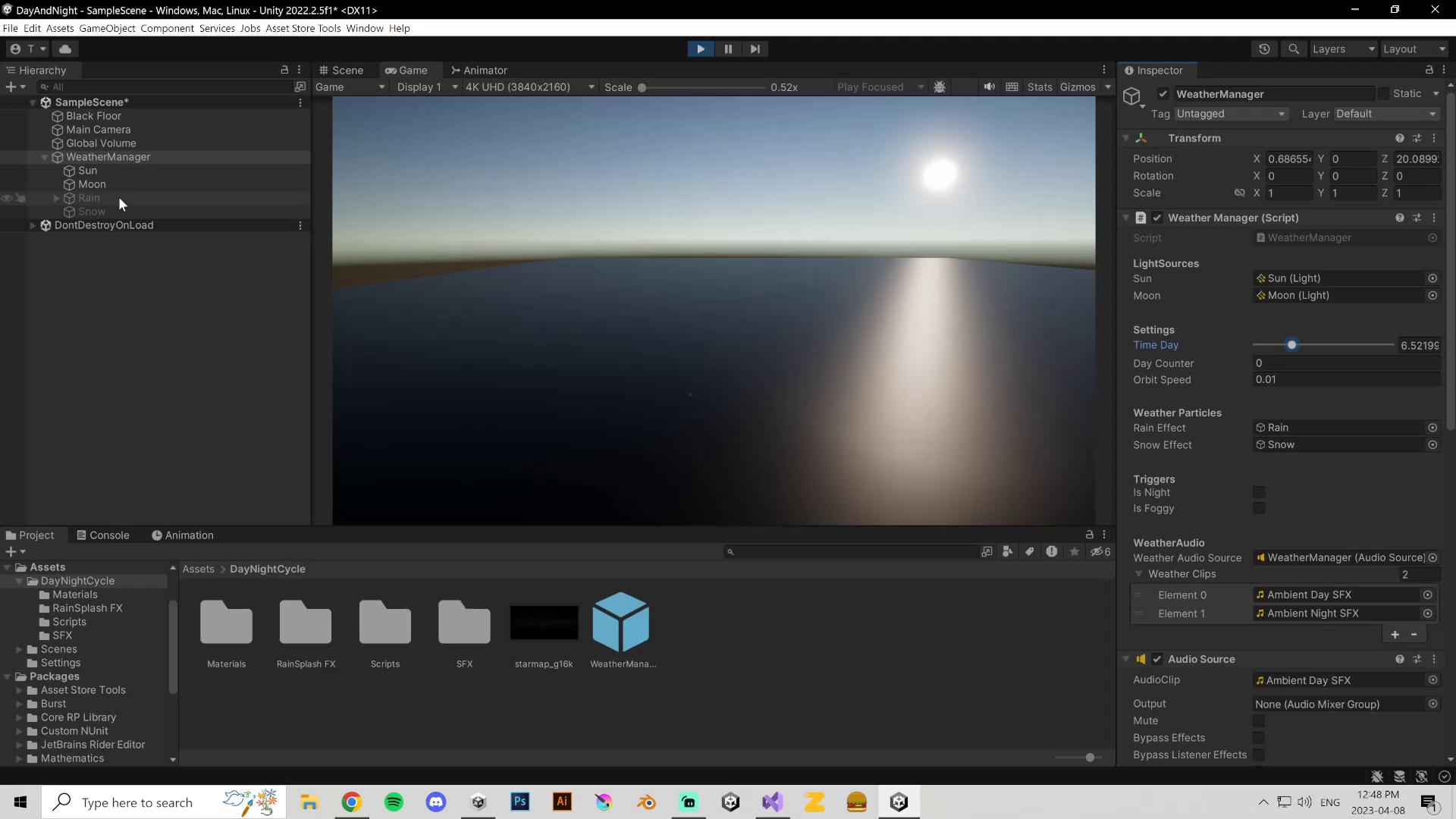Toggle the Game view shortcuts keyboard icon
The width and height of the screenshot is (1456, 819).
point(1012,87)
